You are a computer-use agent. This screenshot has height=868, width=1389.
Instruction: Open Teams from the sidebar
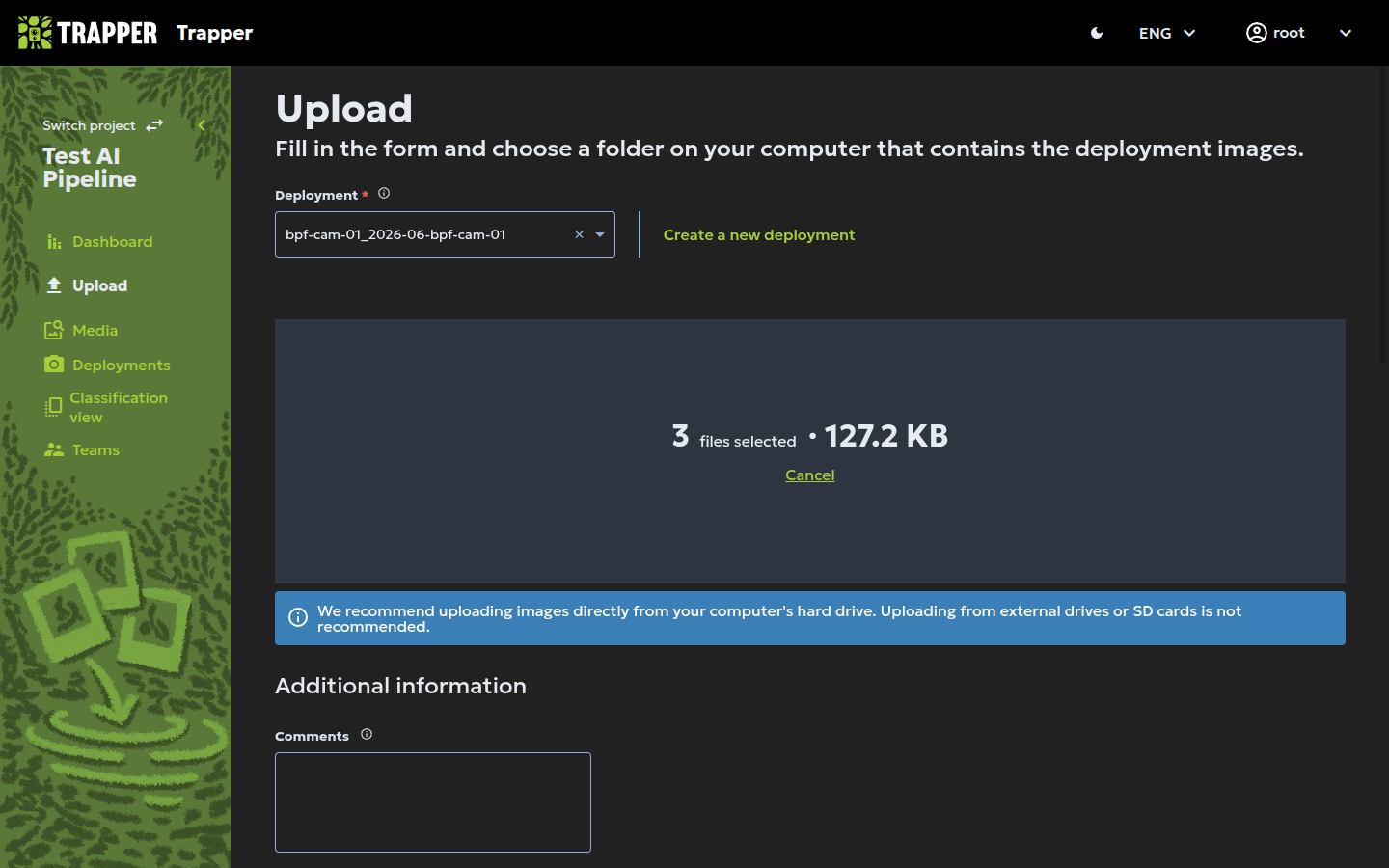pos(95,450)
